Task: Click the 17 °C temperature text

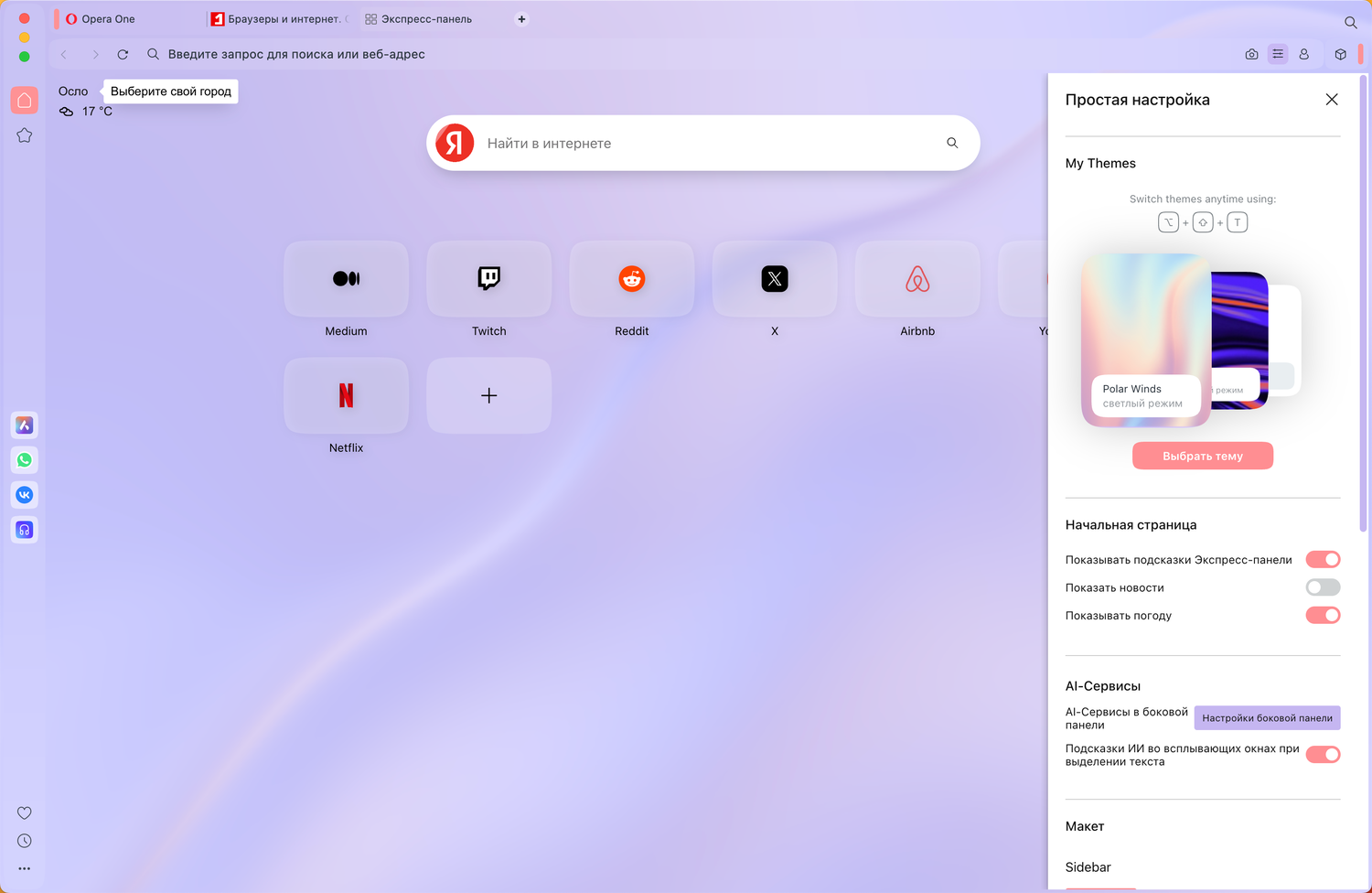Action: [97, 112]
